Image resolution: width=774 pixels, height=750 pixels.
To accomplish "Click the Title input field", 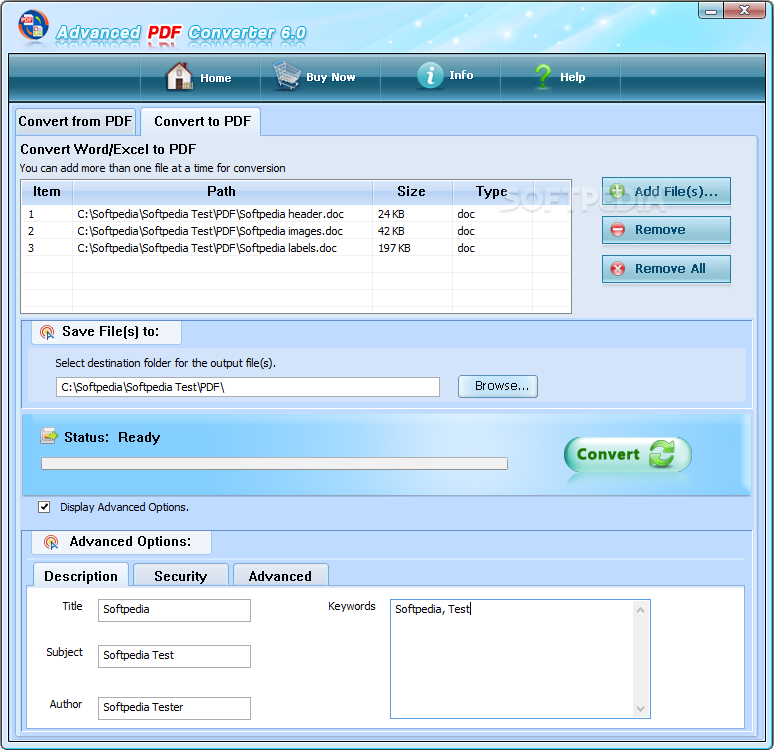I will click(174, 610).
